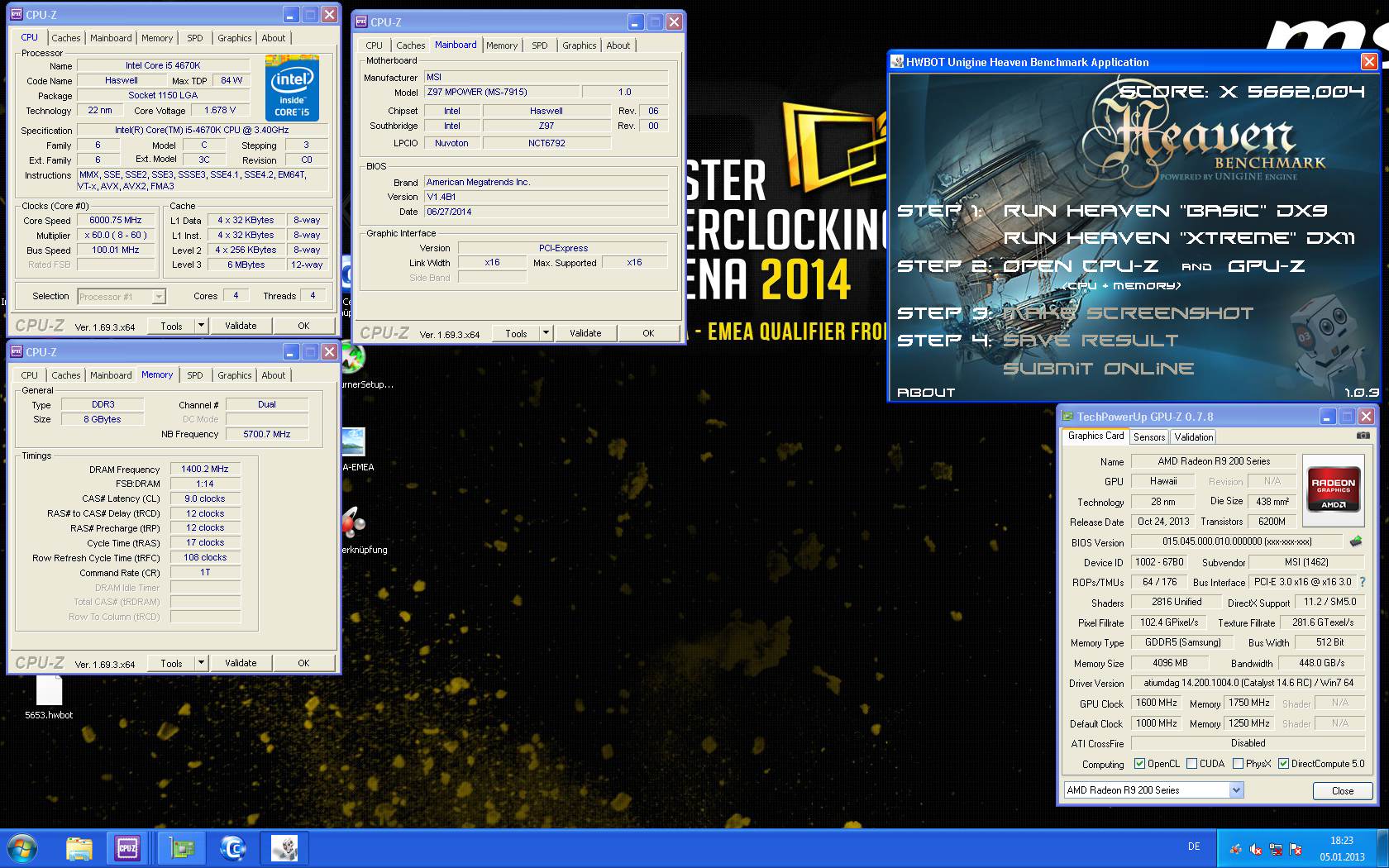This screenshot has height=868, width=1389.
Task: Click the Action Center flag tray icon
Action: (1296, 848)
